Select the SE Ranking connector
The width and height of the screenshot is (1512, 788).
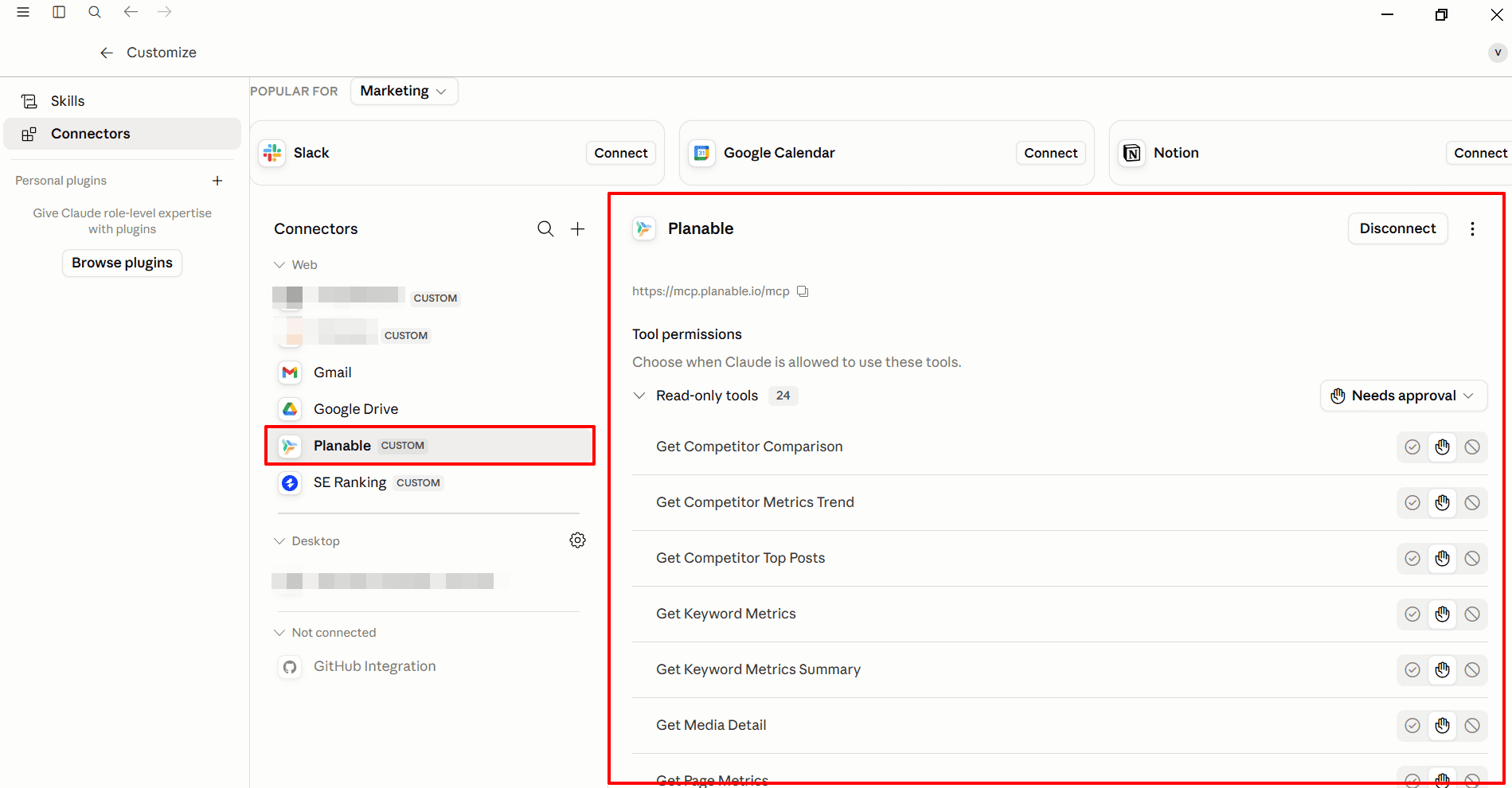(x=430, y=482)
